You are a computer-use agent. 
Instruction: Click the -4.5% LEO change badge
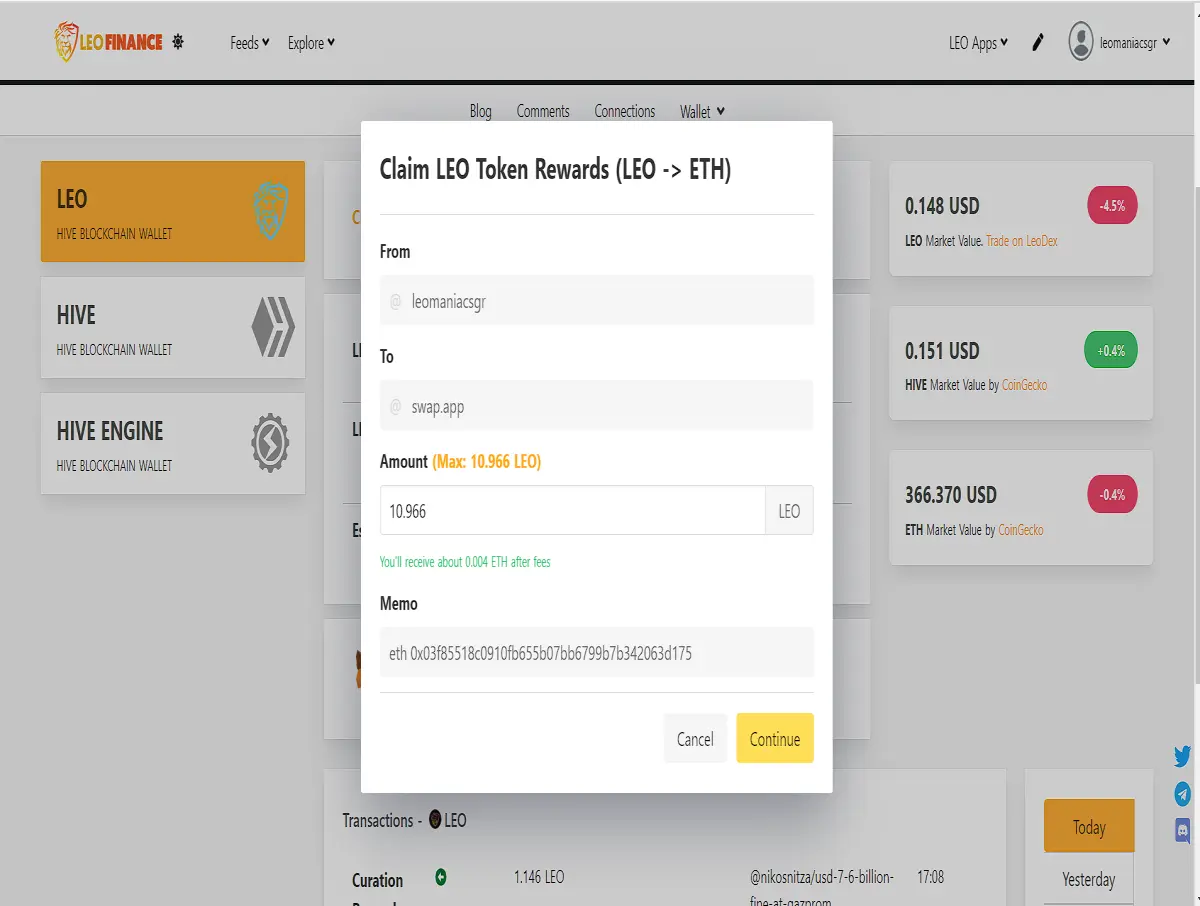point(1112,206)
